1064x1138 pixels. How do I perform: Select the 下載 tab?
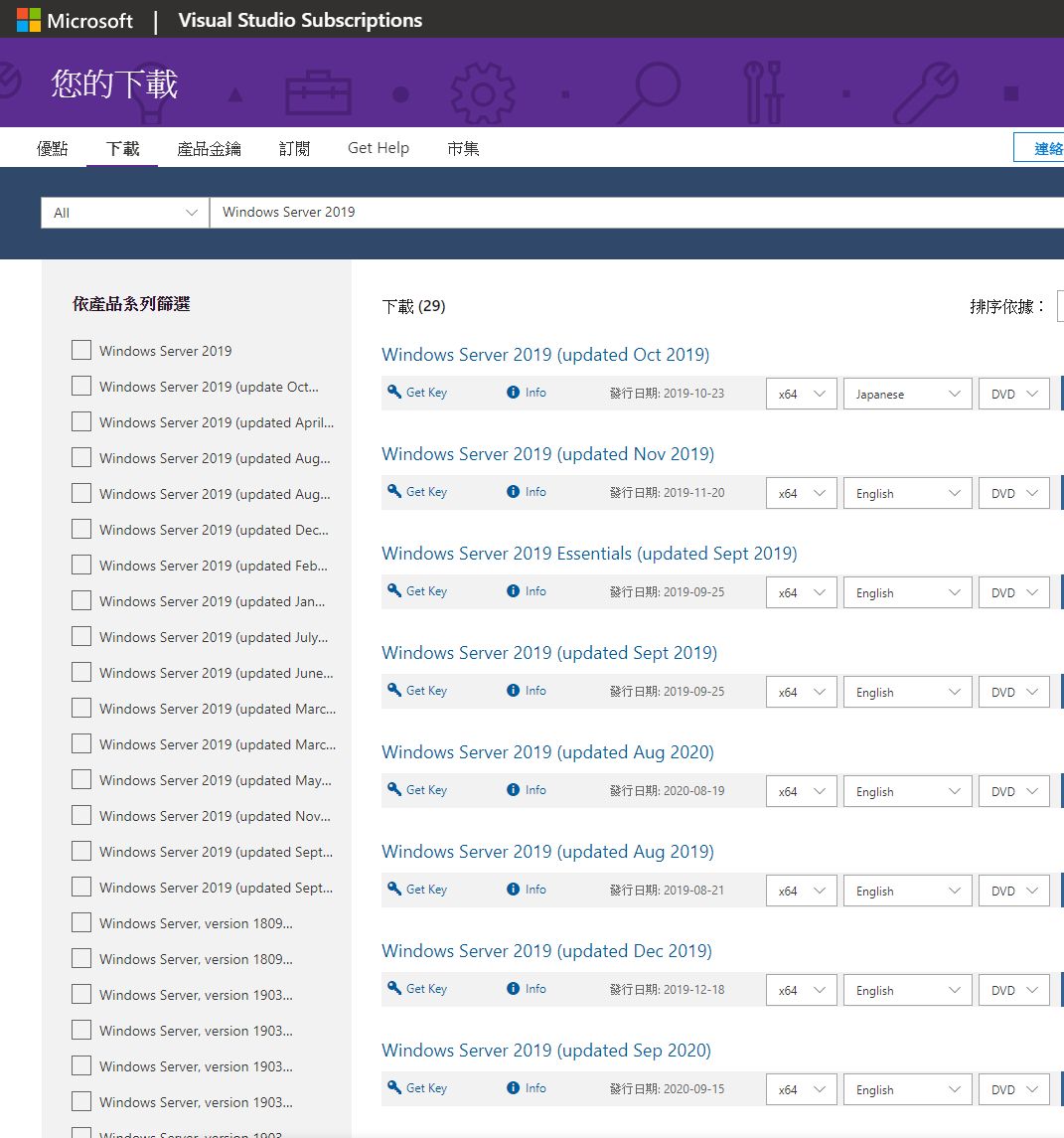(122, 149)
